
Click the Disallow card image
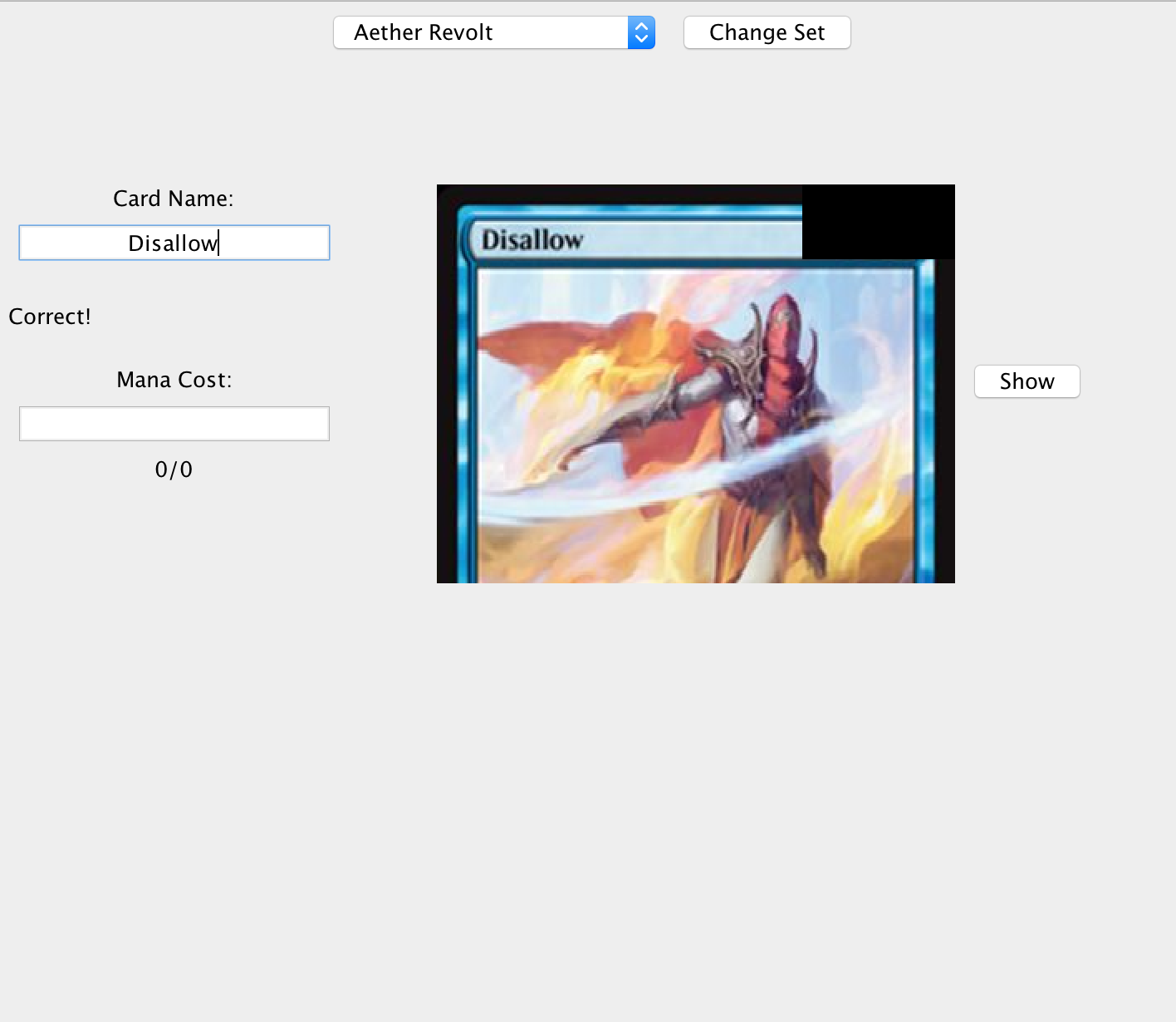(x=696, y=384)
